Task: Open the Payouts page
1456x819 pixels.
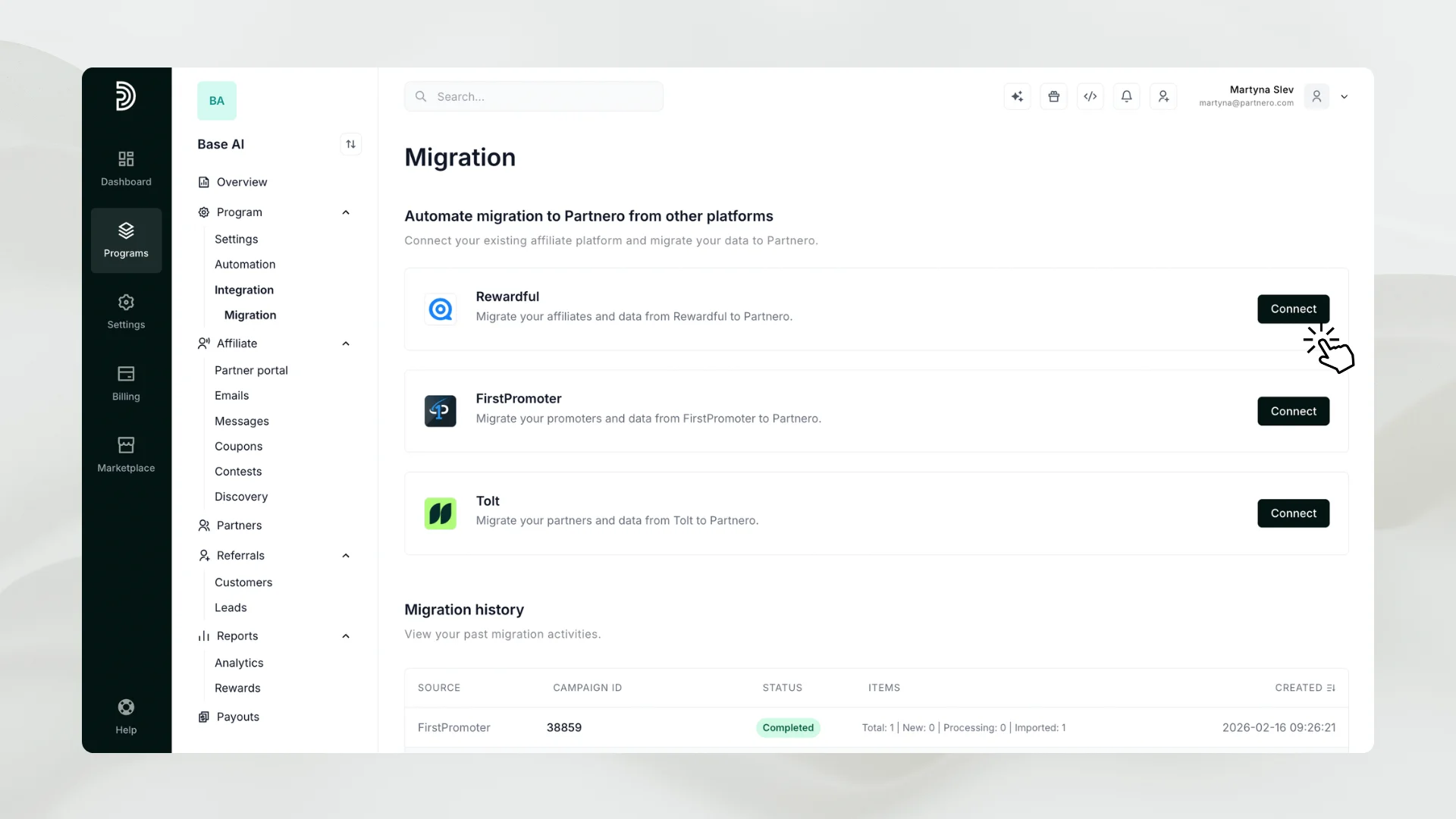Action: [228, 717]
